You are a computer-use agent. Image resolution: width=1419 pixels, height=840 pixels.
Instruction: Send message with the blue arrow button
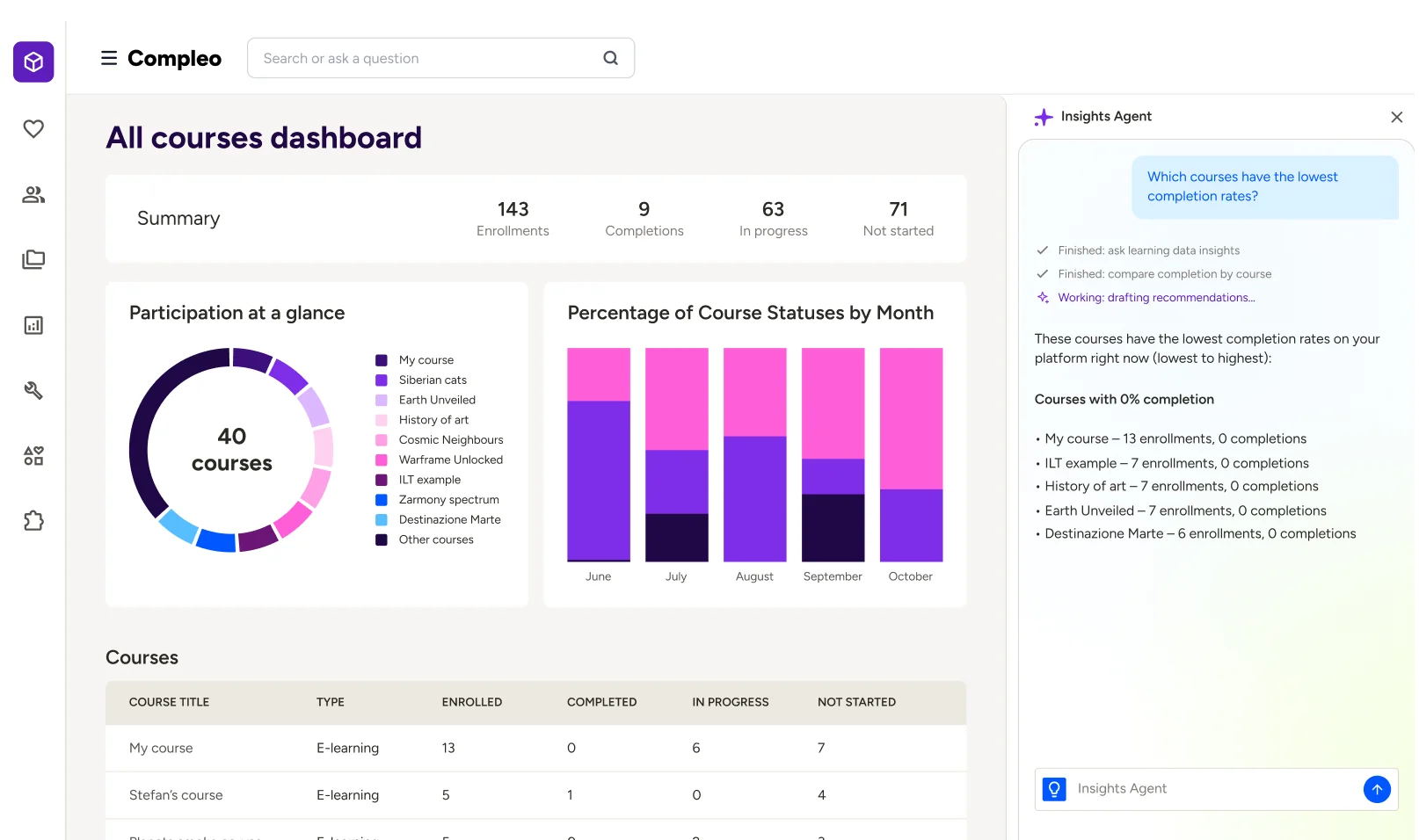pyautogui.click(x=1377, y=789)
